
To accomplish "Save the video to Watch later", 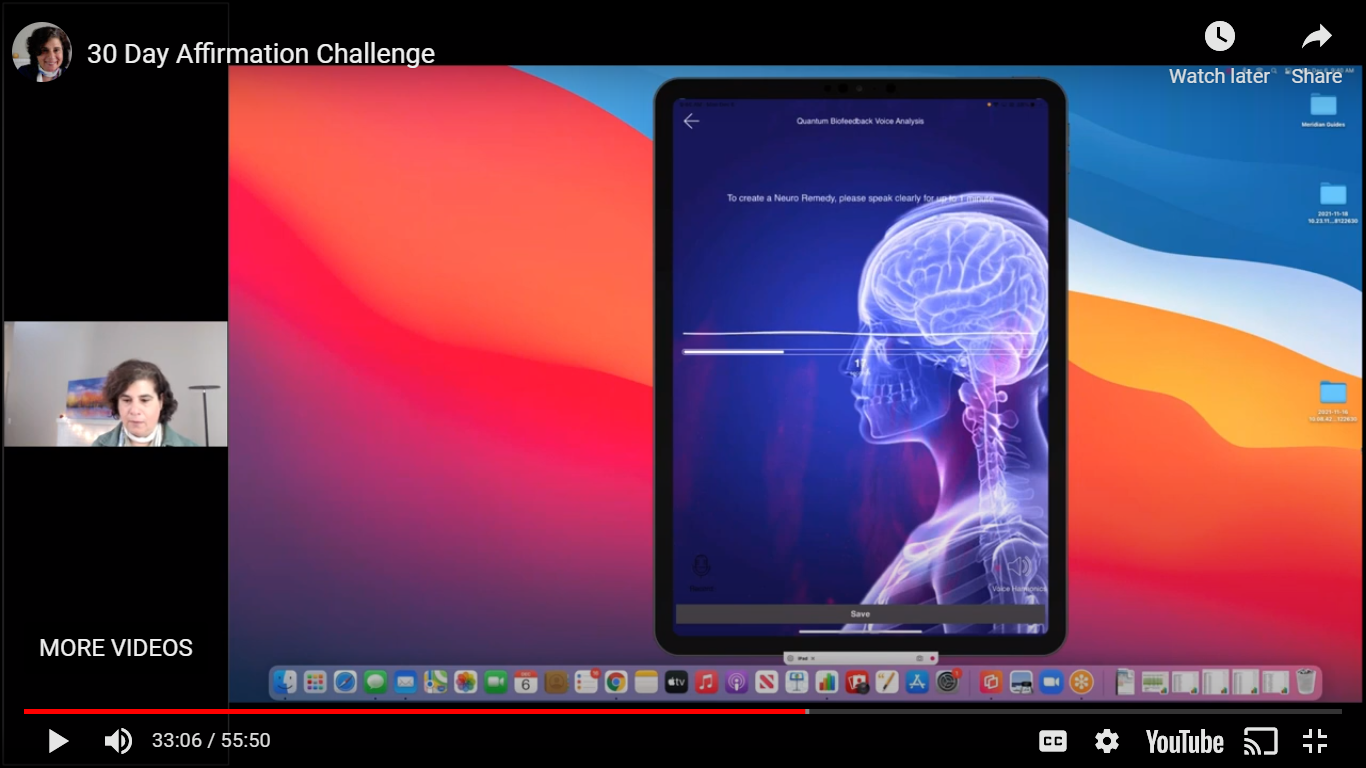I will pos(1220,35).
